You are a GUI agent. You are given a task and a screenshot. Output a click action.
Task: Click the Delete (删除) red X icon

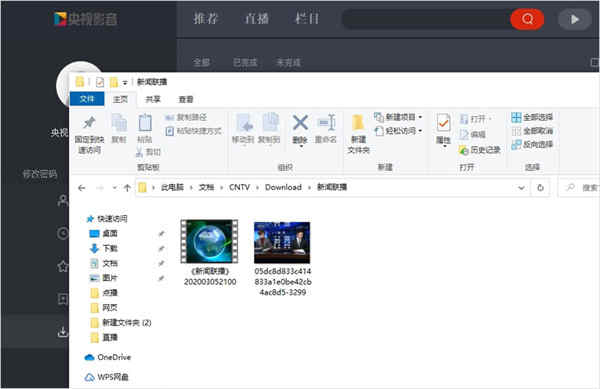300,123
